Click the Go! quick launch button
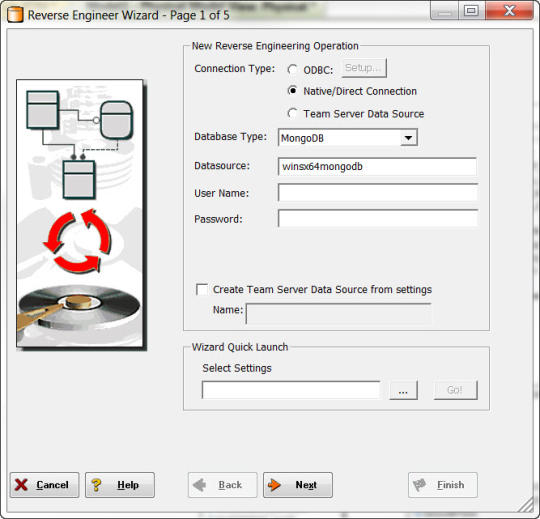 tap(456, 390)
